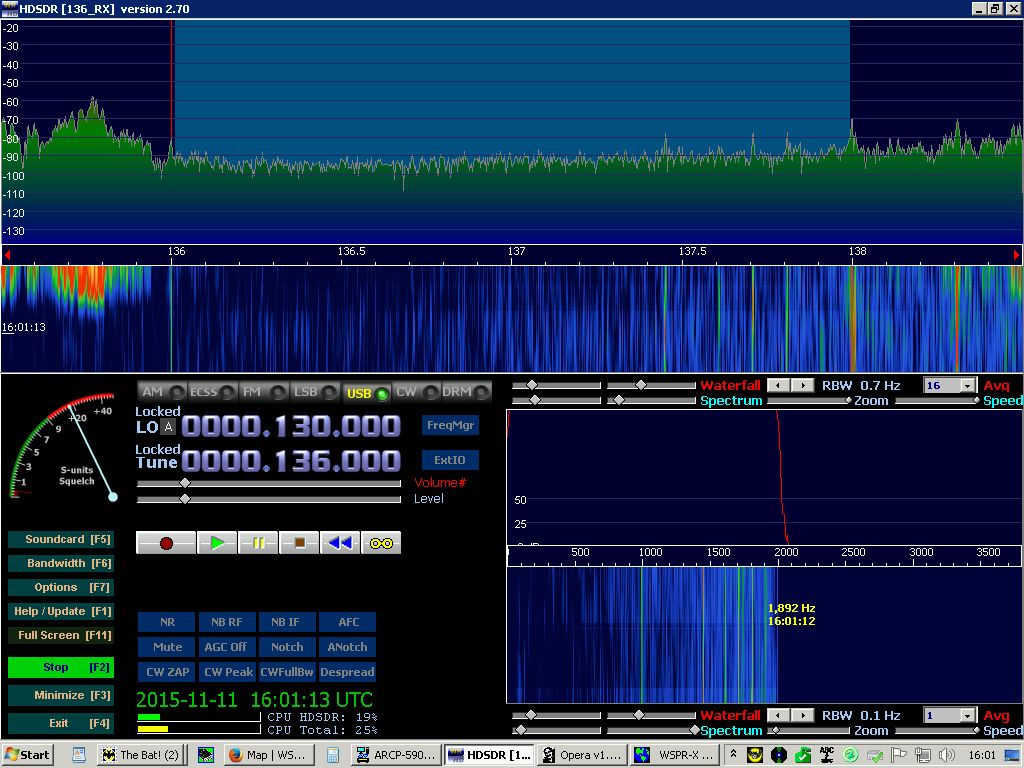1024x768 pixels.
Task: Toggle loop playback with the yellow loop icon
Action: click(381, 543)
